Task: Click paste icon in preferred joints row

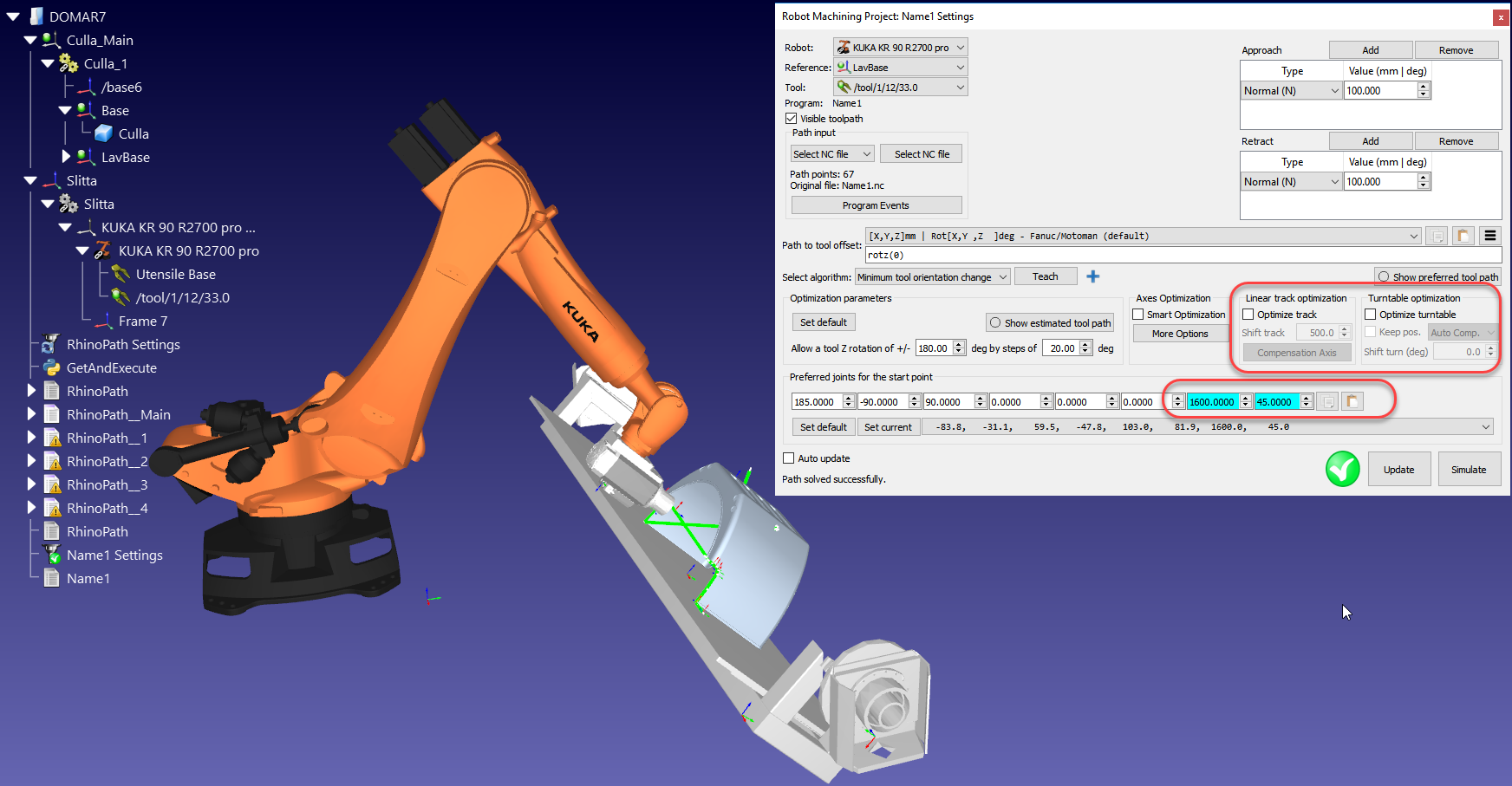Action: pyautogui.click(x=1352, y=401)
